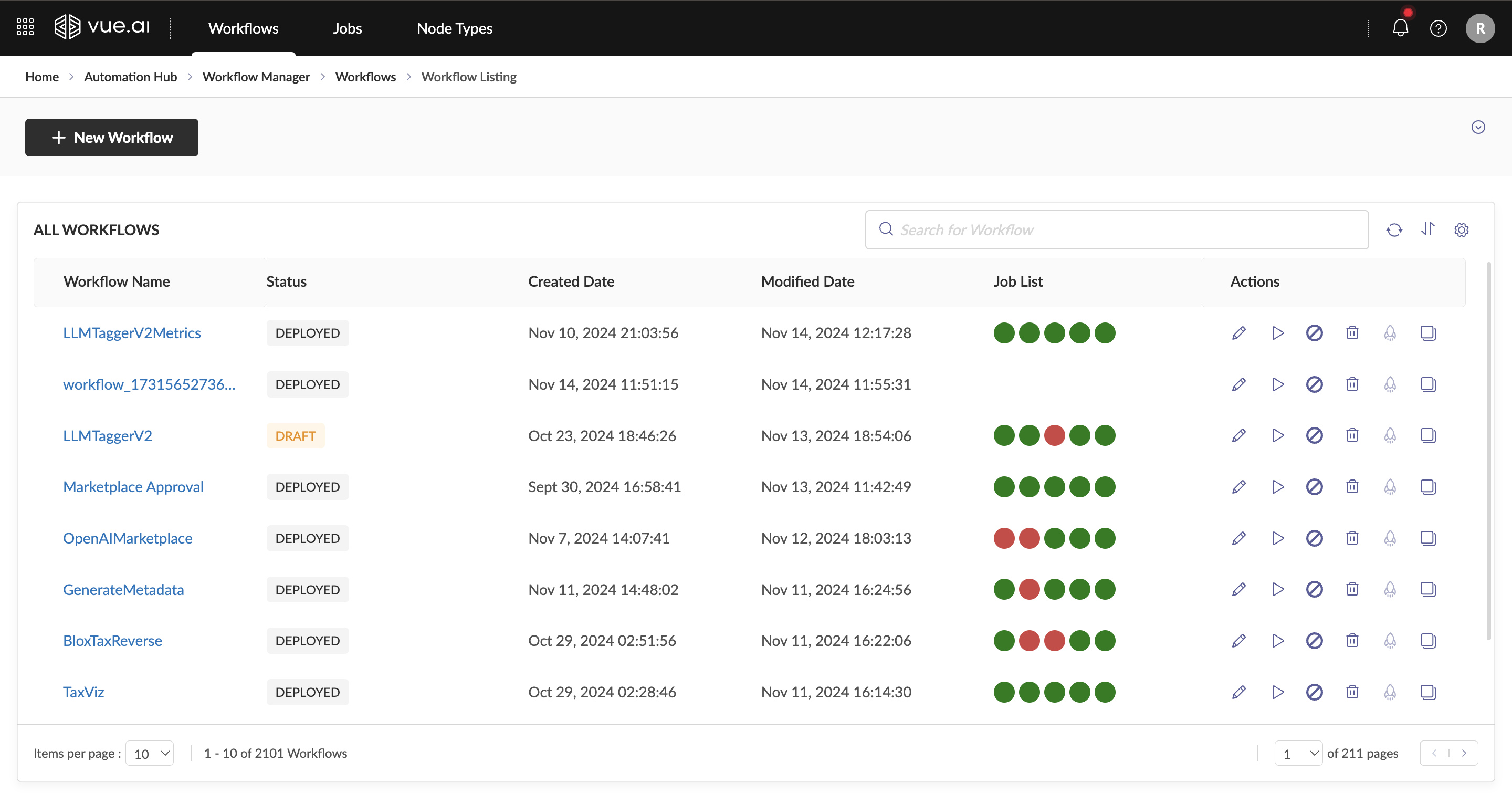Open the sort order icon

pyautogui.click(x=1427, y=229)
